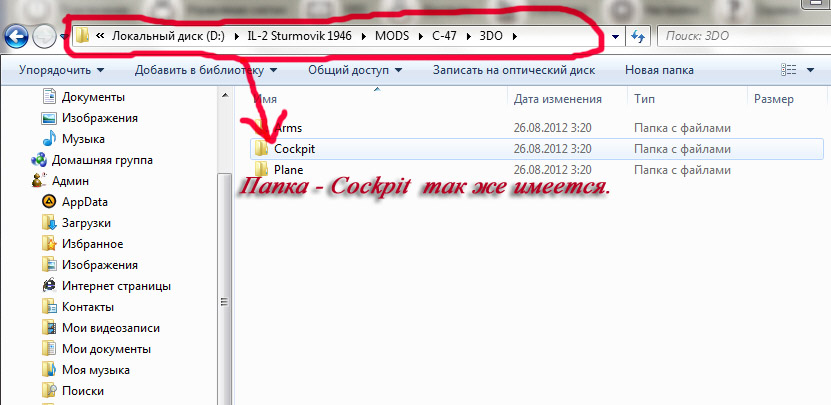The height and width of the screenshot is (405, 831).
Task: Open 'Интернет страницы' in navigation pane
Action: [x=117, y=286]
